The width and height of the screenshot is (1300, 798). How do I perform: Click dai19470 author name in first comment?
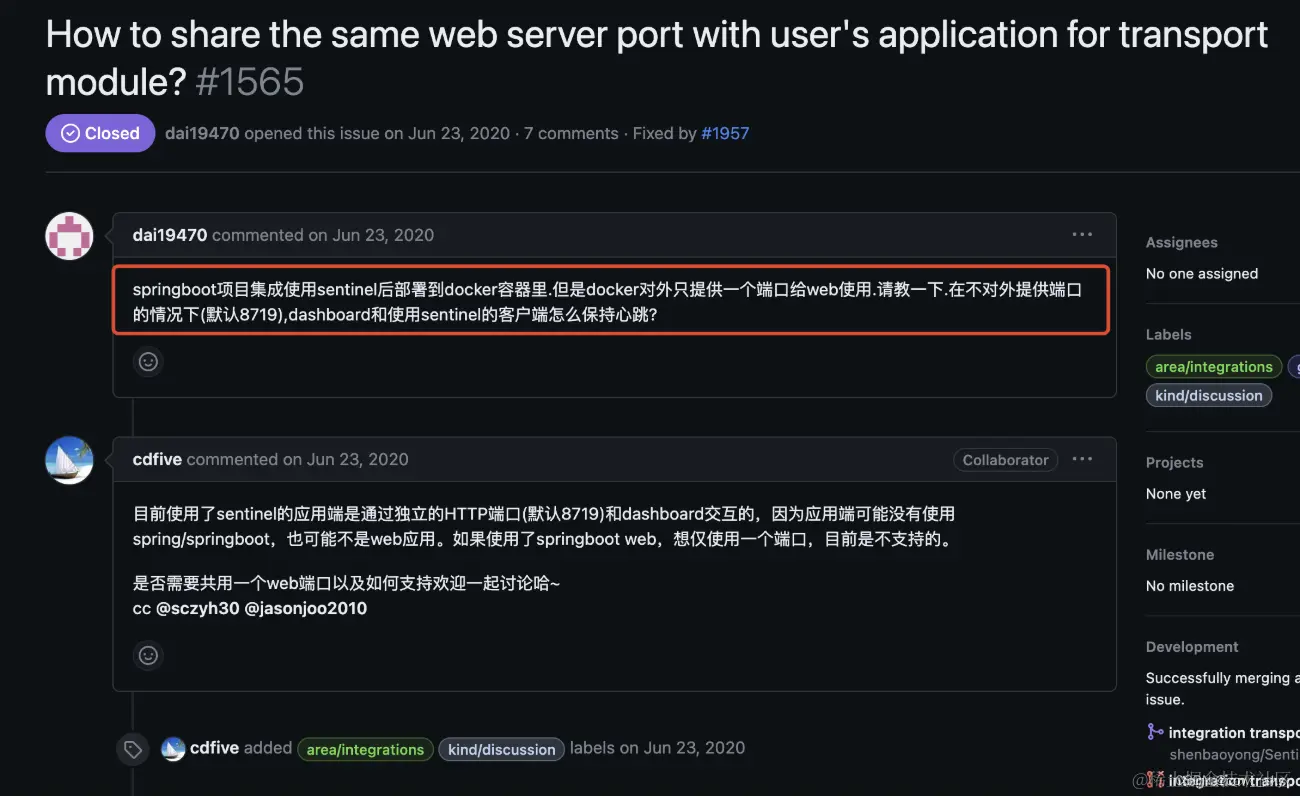coord(170,235)
